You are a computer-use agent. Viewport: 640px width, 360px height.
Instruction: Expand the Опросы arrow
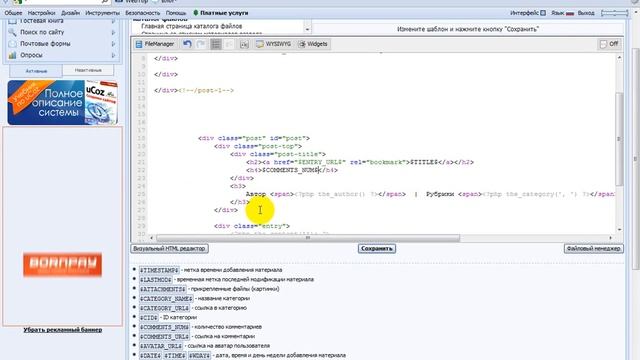tap(113, 55)
